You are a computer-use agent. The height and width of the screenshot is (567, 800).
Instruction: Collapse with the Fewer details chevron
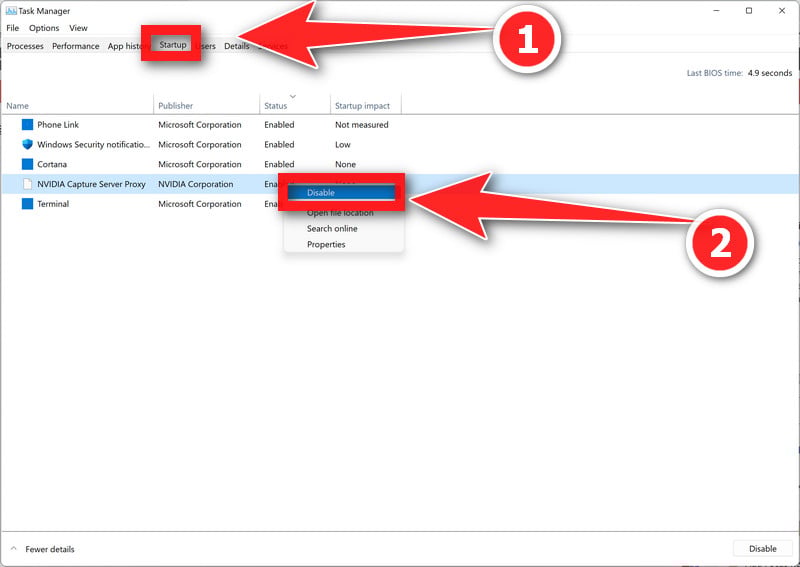click(14, 549)
